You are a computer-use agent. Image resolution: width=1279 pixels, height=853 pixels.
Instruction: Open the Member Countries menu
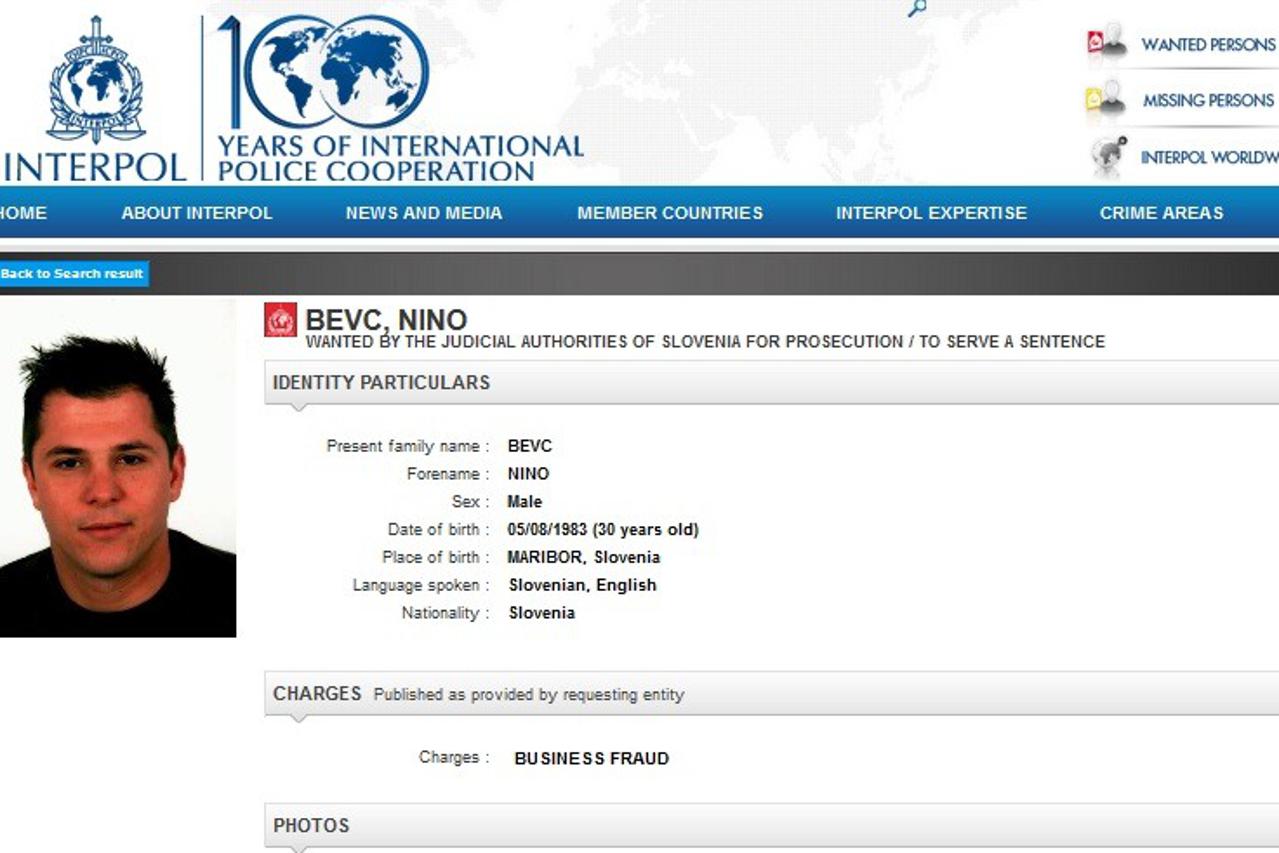point(670,213)
